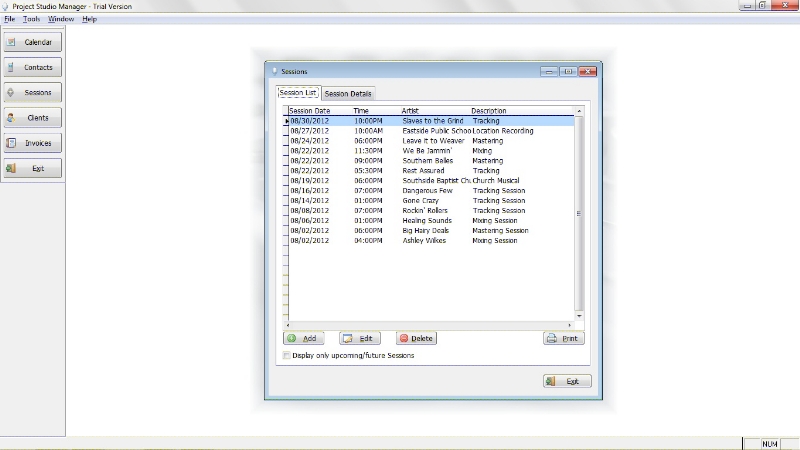Image resolution: width=800 pixels, height=450 pixels.
Task: Open the Contacts sidebar icon
Action: tap(12, 67)
